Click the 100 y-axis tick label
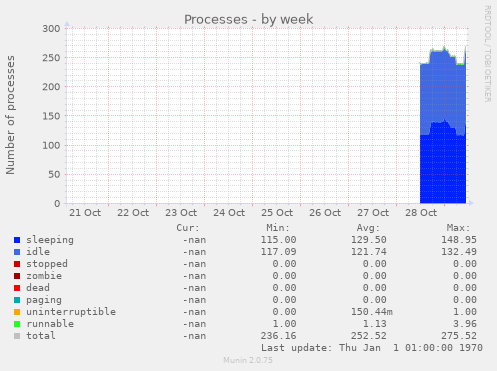Image resolution: width=497 pixels, height=371 pixels. [x=51, y=145]
